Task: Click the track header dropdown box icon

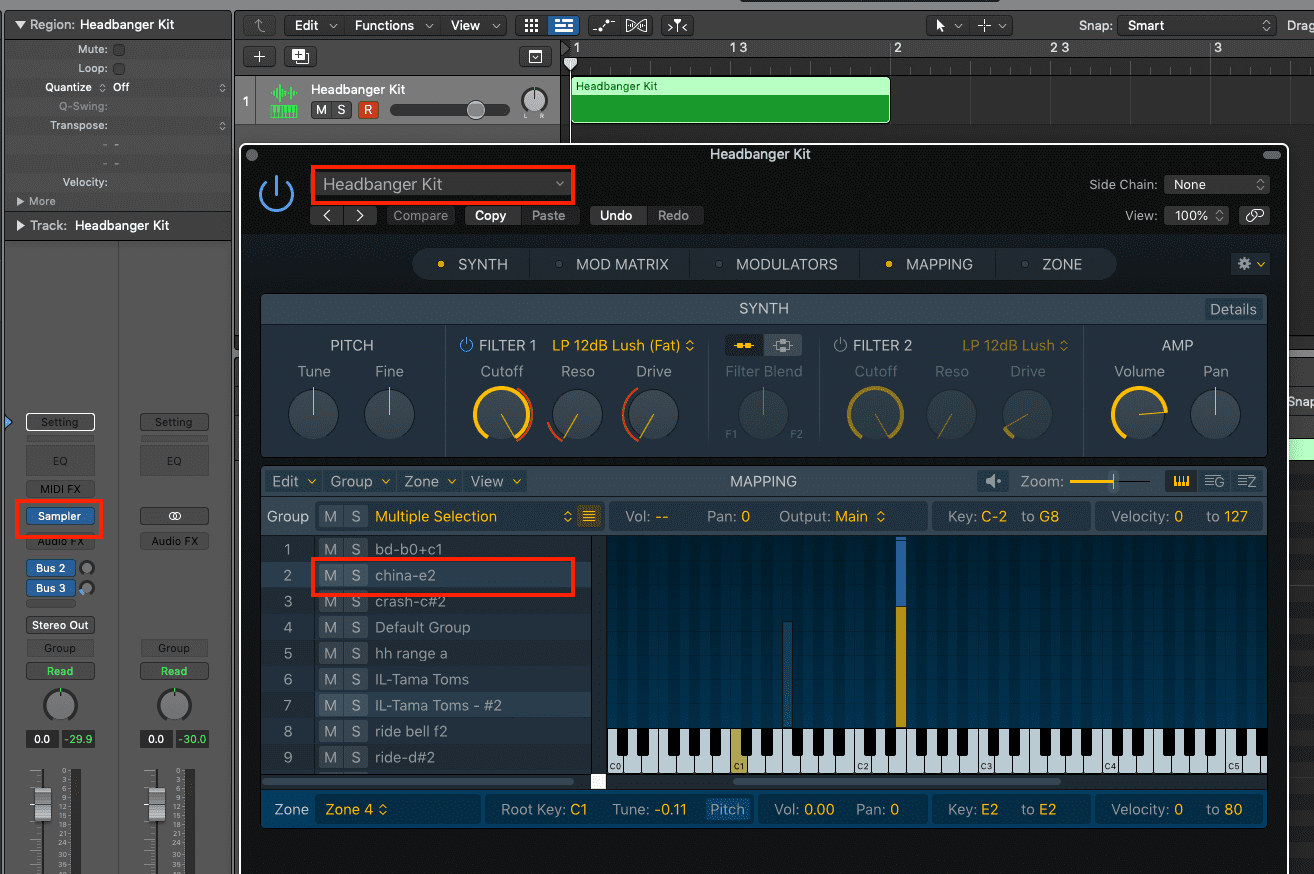Action: 535,57
